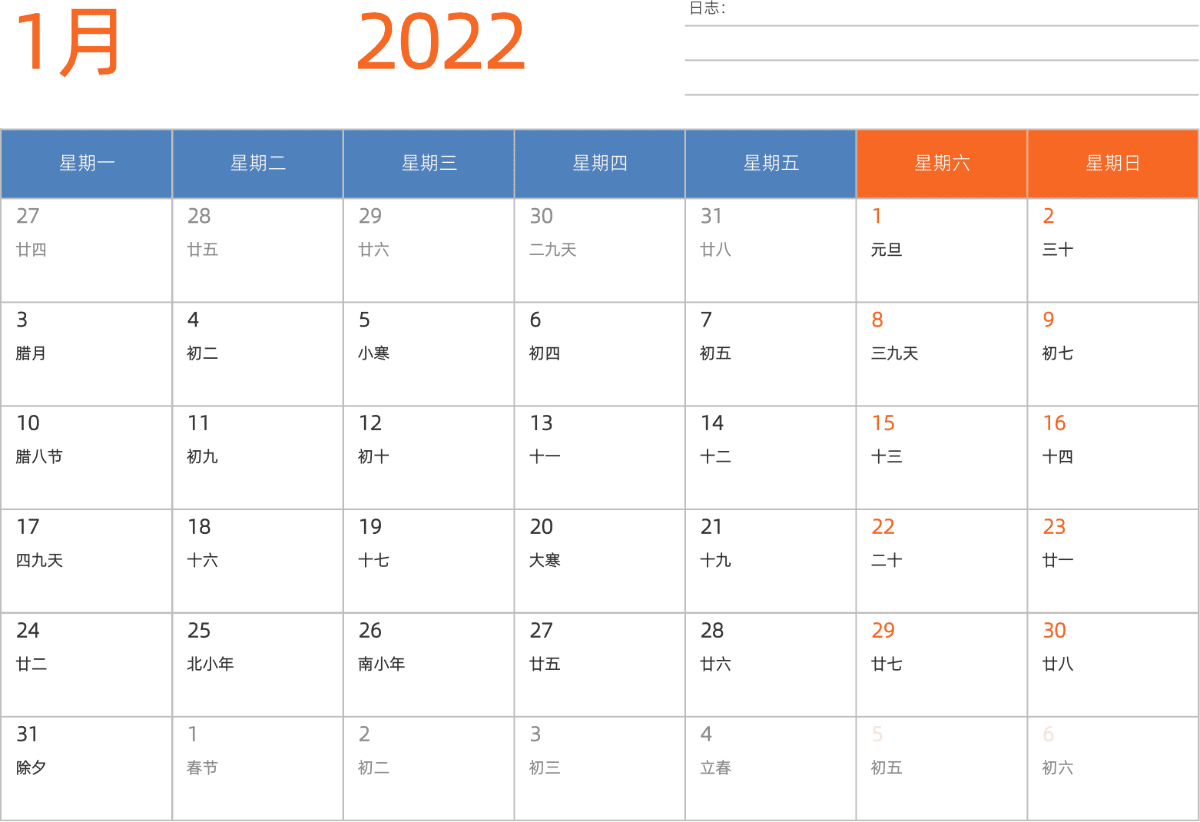Click the 日志 notes label
The width and height of the screenshot is (1200, 822).
click(x=707, y=8)
